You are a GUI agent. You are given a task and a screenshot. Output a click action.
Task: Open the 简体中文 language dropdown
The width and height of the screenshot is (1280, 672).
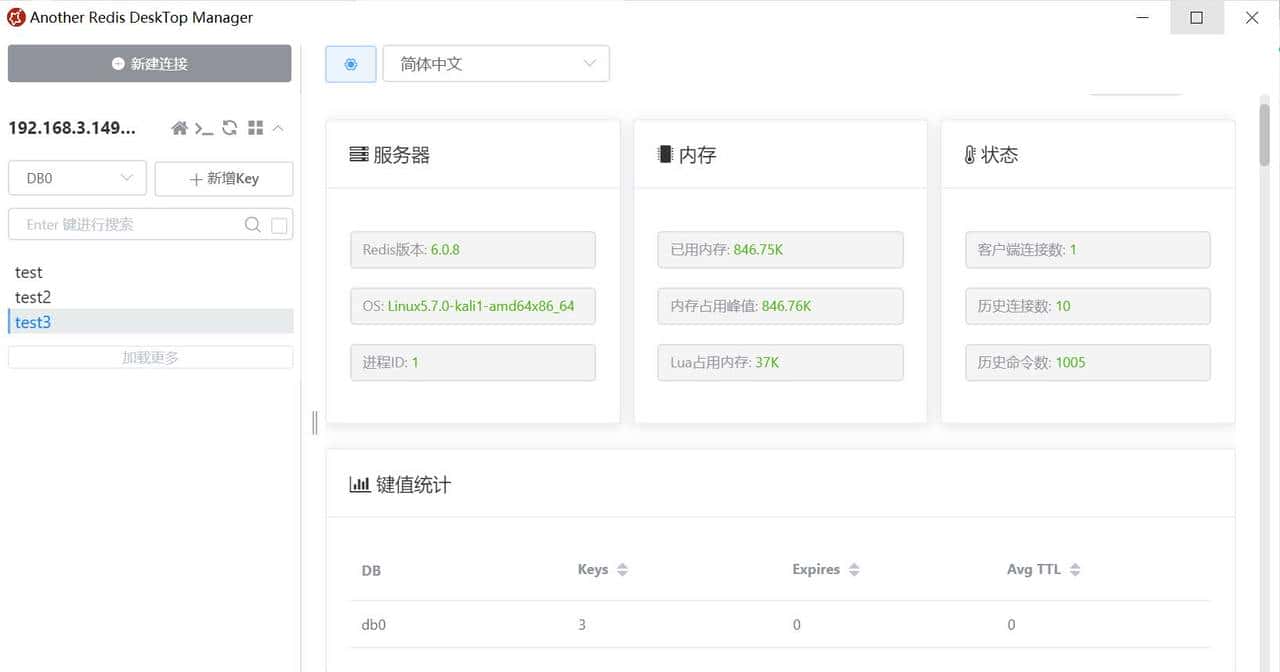tap(496, 63)
